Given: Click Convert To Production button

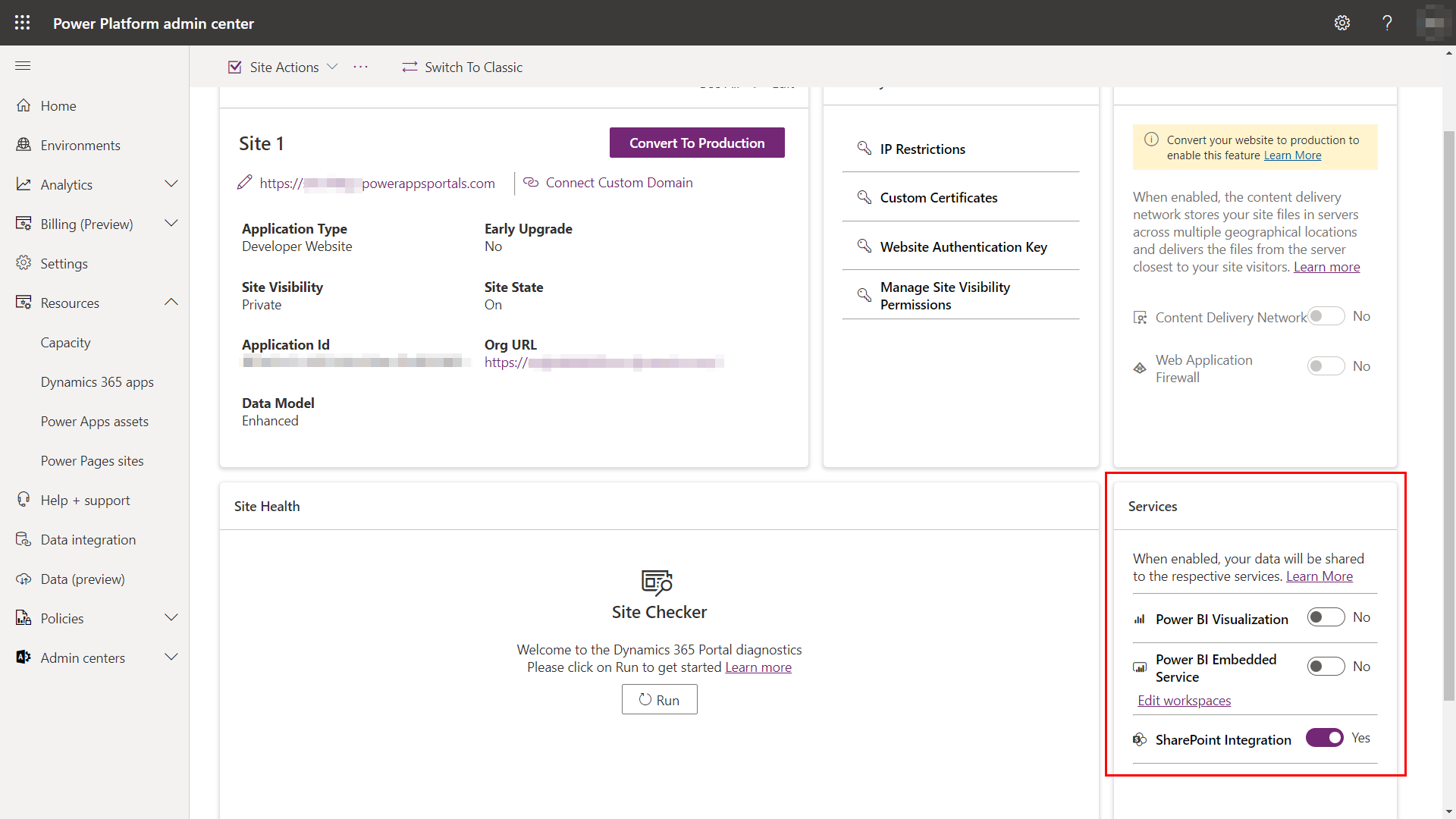Looking at the screenshot, I should click(697, 142).
